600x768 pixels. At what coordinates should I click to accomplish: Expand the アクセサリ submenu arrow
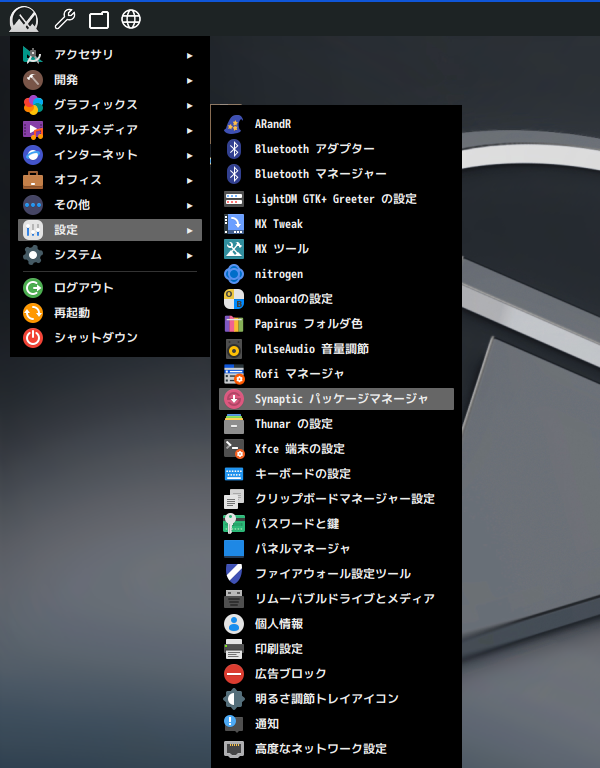coord(190,55)
